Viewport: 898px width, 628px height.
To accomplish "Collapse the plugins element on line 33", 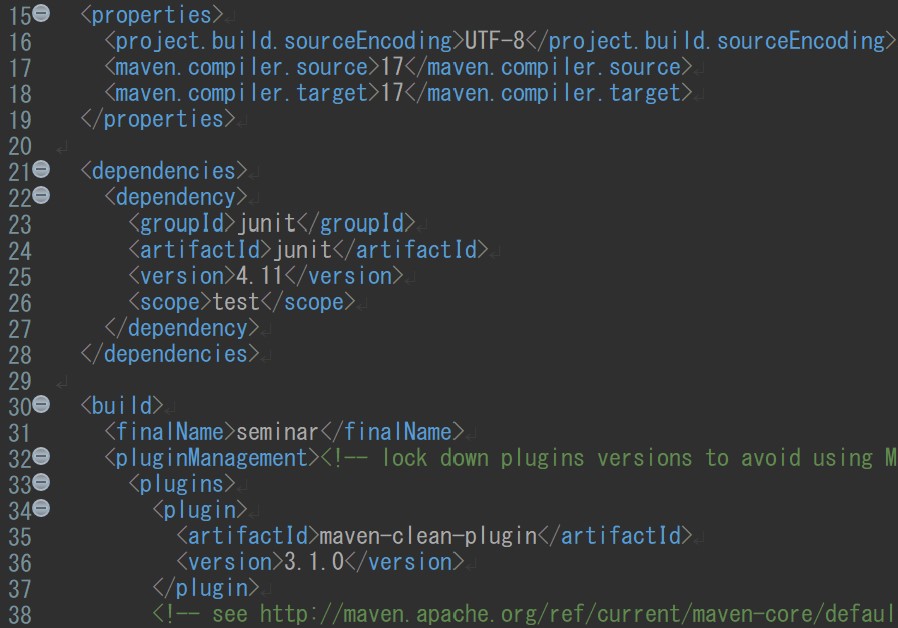I will click(x=41, y=482).
